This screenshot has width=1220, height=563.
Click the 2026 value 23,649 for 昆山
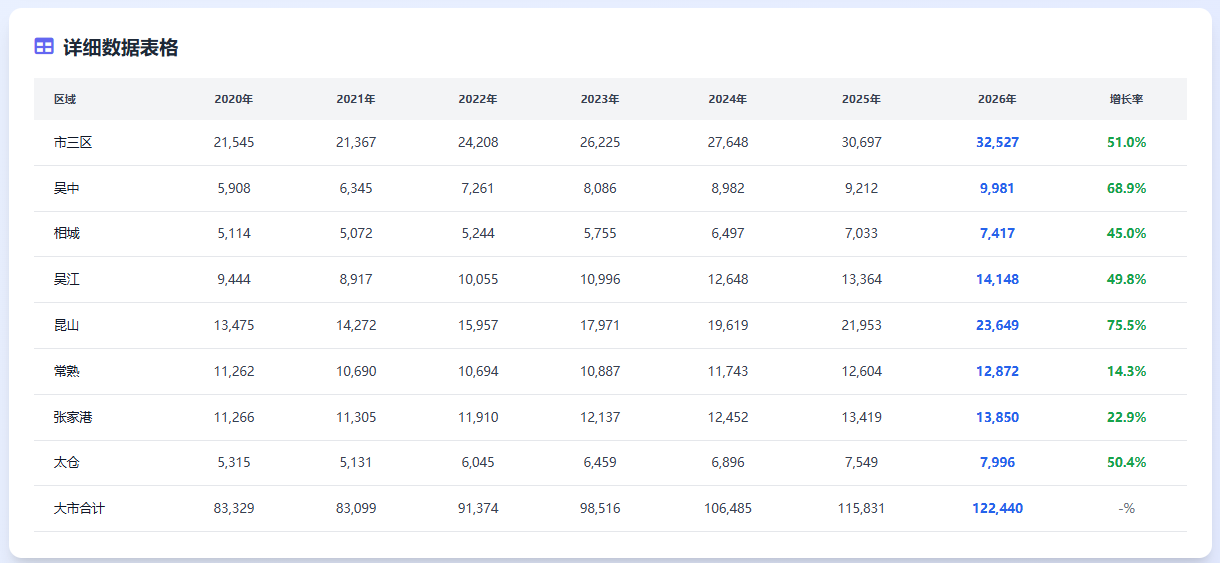[x=997, y=325]
